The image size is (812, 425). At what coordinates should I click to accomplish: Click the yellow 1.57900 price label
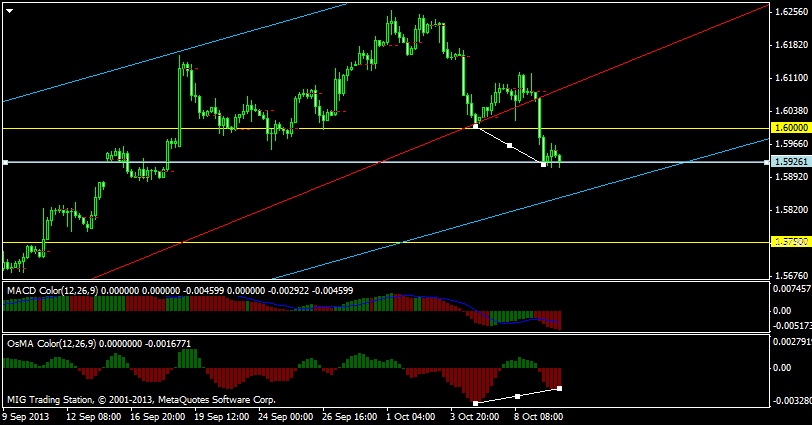tap(790, 242)
